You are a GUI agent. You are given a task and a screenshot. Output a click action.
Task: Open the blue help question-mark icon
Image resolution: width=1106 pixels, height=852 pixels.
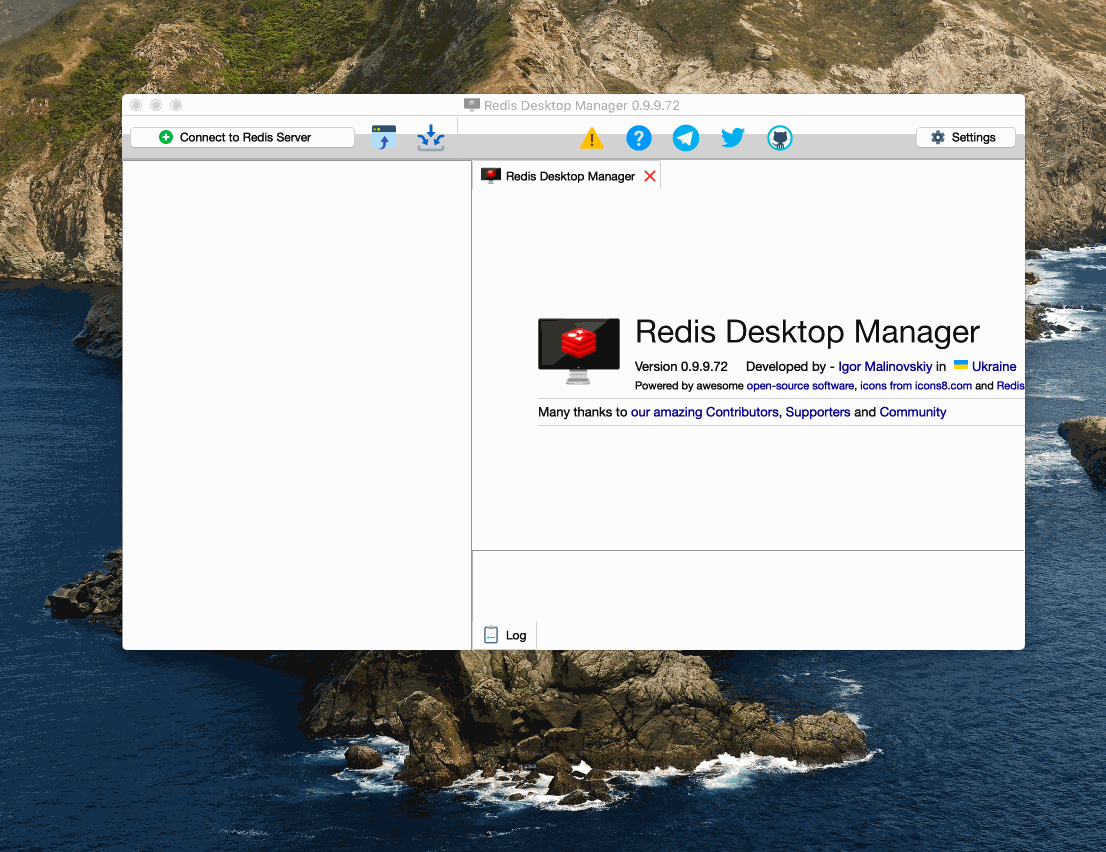coord(638,138)
